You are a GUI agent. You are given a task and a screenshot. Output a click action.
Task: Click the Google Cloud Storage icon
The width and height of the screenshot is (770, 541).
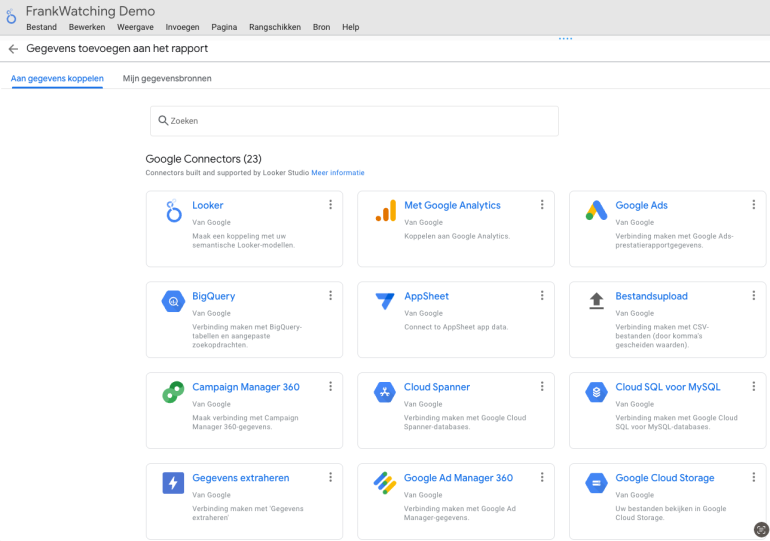pyautogui.click(x=596, y=483)
